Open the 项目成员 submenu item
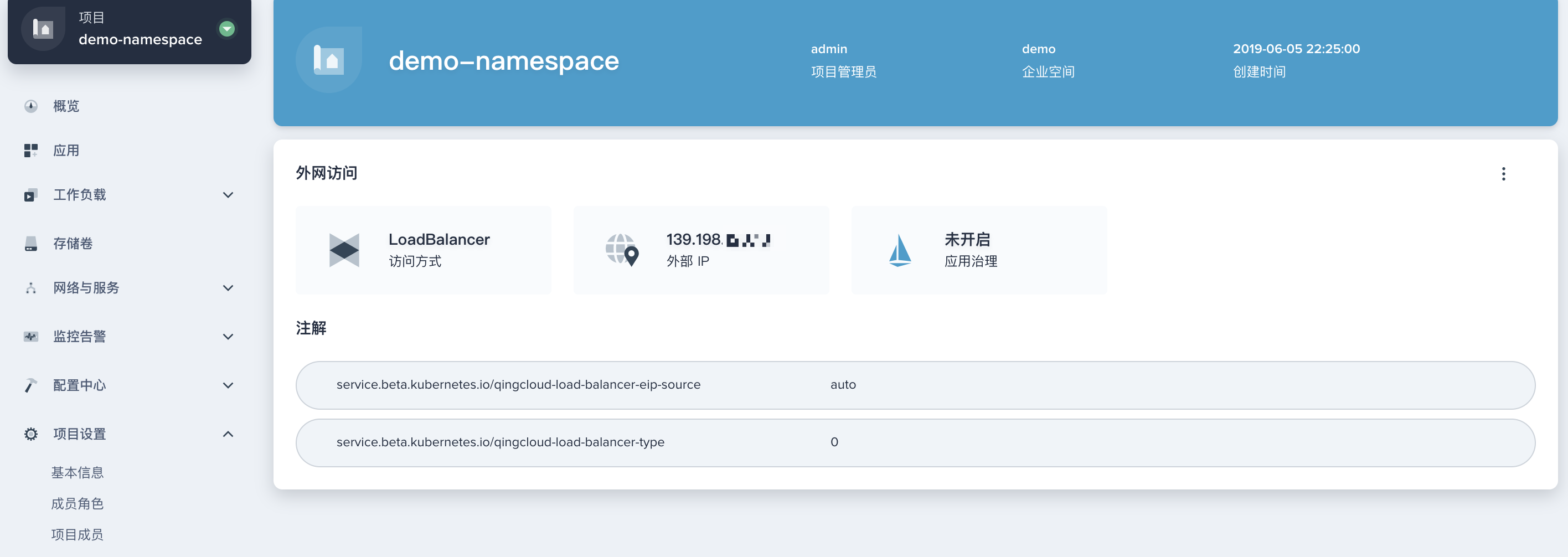This screenshot has height=557, width=1568. tap(78, 534)
